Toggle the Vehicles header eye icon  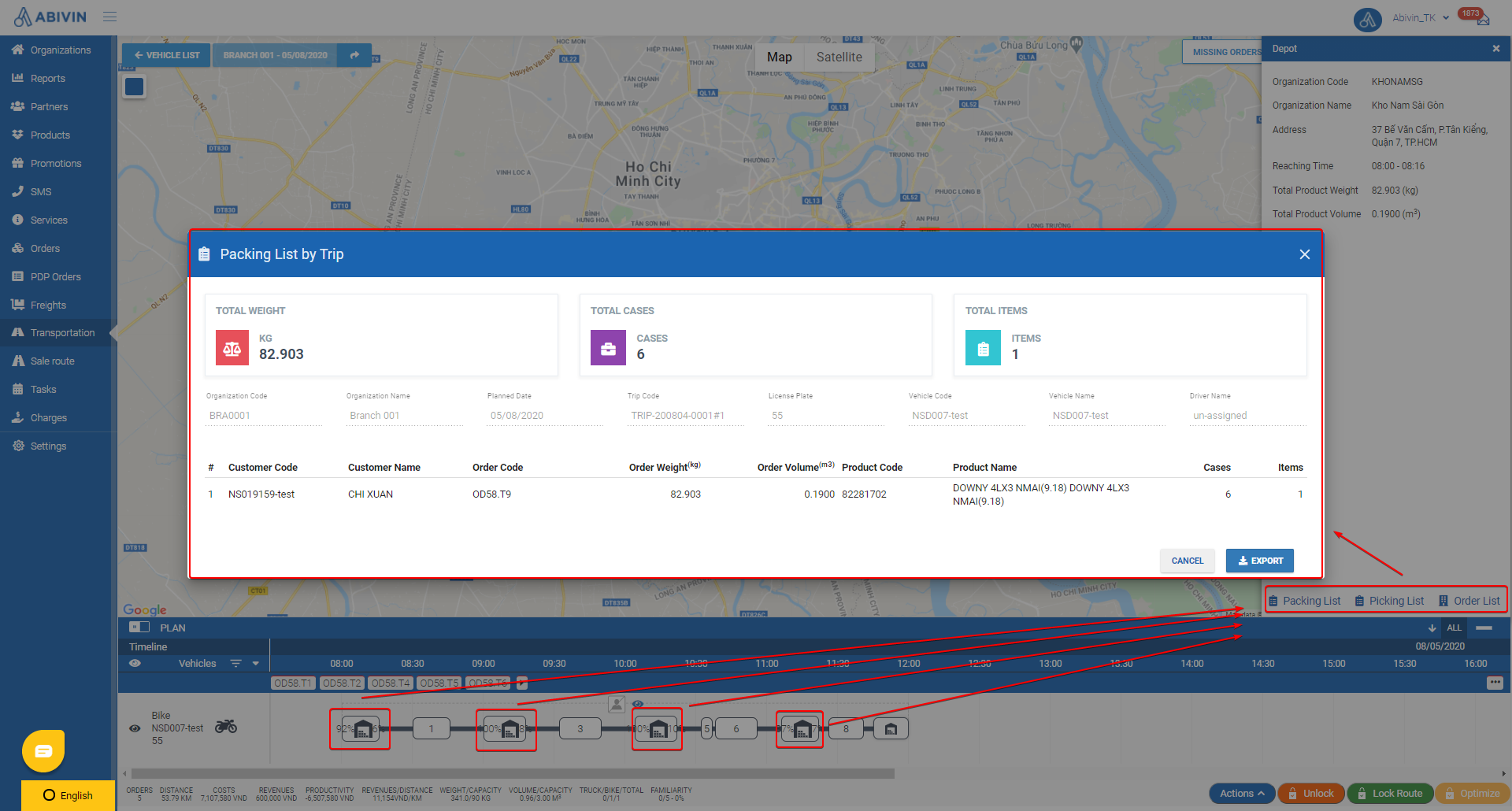point(135,663)
